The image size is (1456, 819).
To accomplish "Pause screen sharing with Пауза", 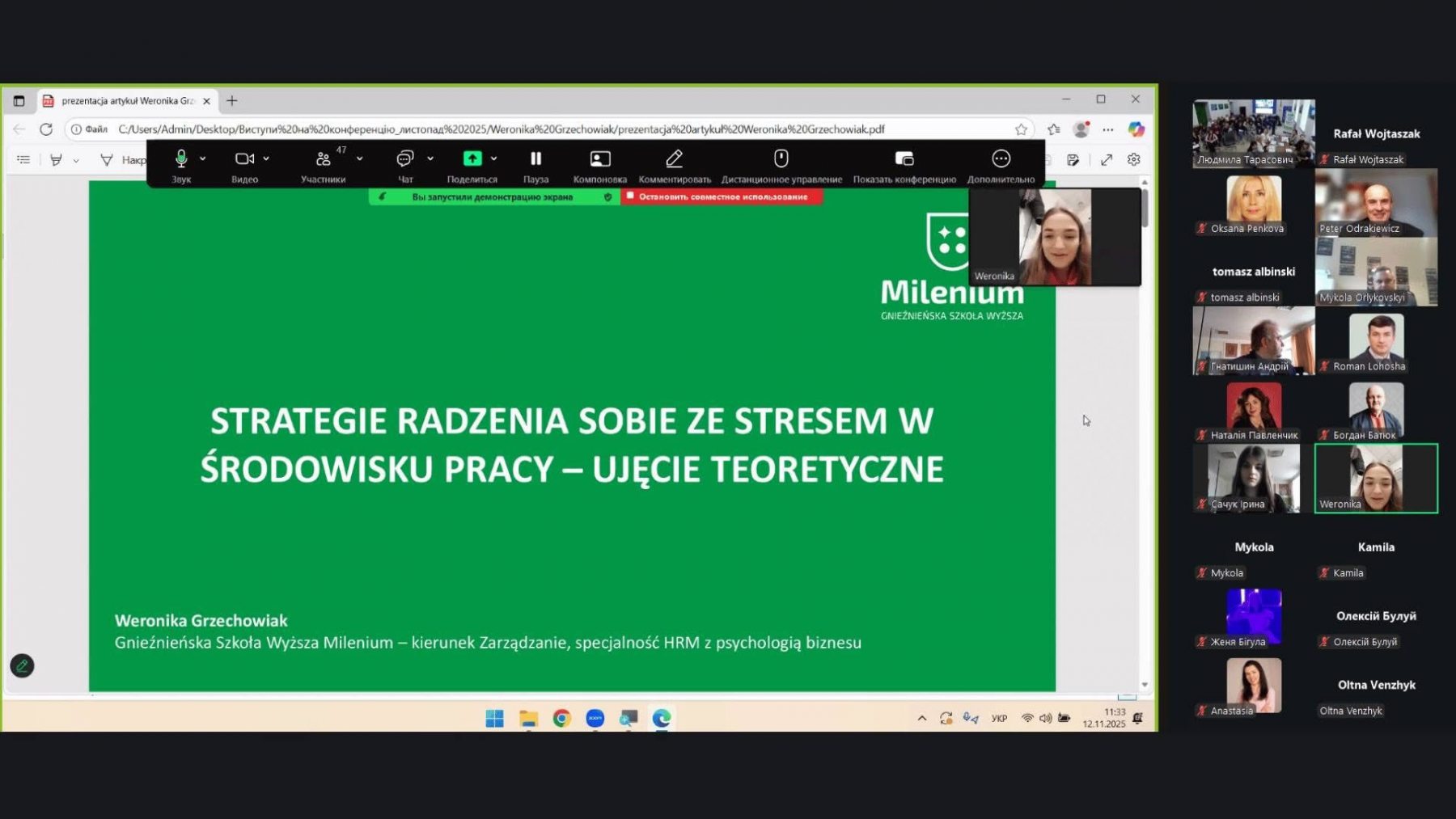I will click(535, 159).
